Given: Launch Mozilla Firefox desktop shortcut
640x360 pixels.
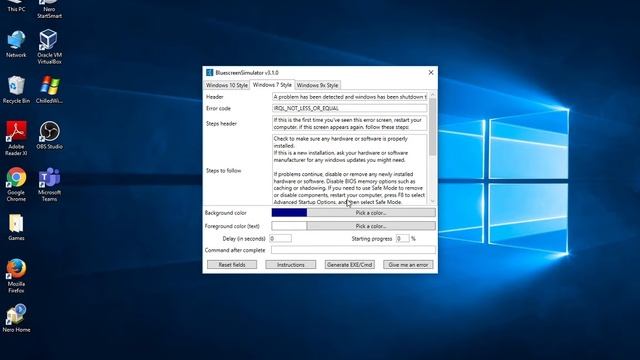Looking at the screenshot, I should click(16, 276).
